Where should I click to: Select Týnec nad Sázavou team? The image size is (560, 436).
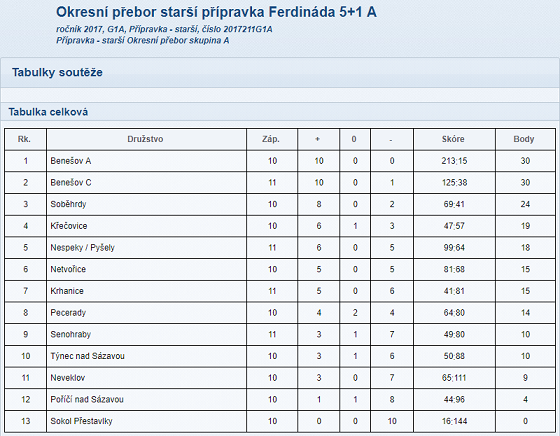(x=88, y=356)
